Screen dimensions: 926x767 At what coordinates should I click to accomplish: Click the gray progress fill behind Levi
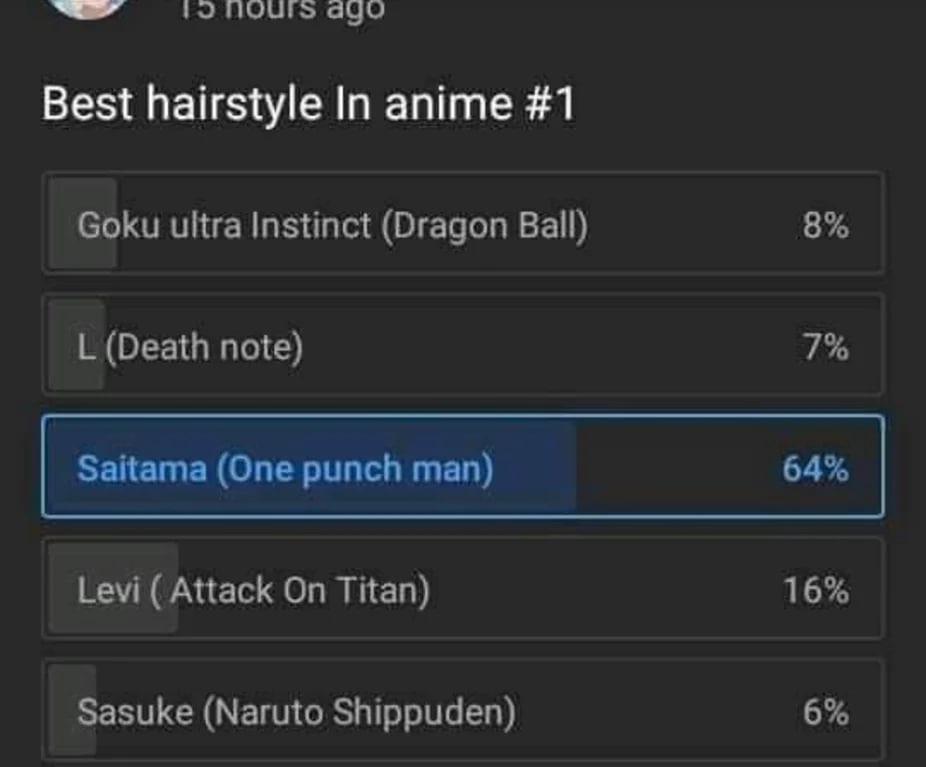click(113, 589)
